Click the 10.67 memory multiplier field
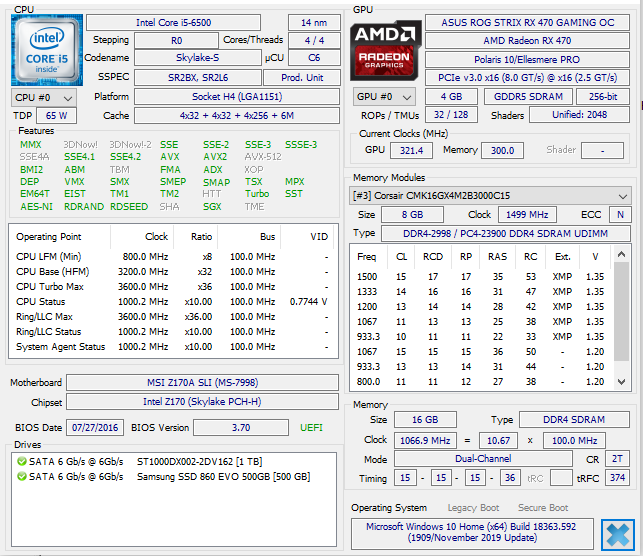 [x=498, y=440]
